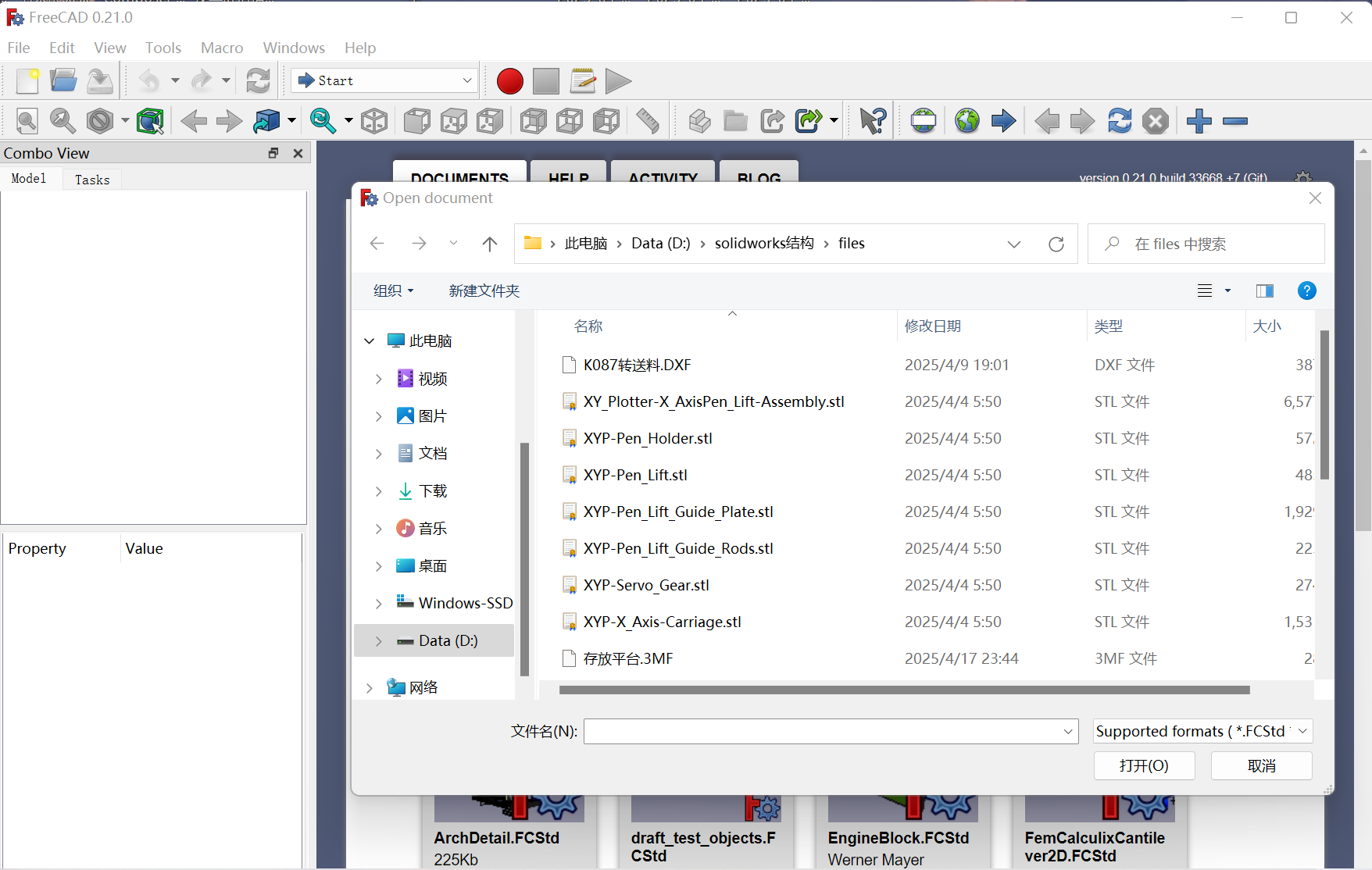
Task: Set right view cube icon
Action: click(490, 121)
